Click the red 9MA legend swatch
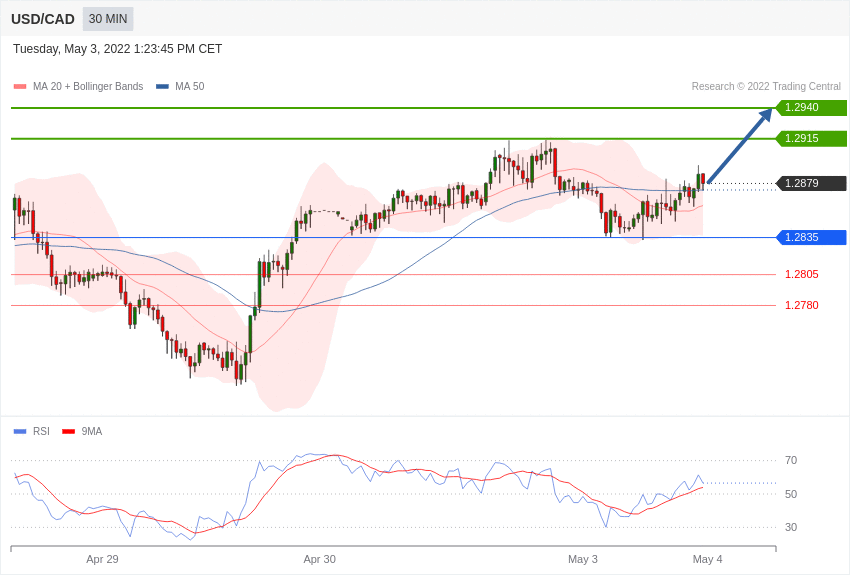The height and width of the screenshot is (576, 850). click(x=69, y=432)
